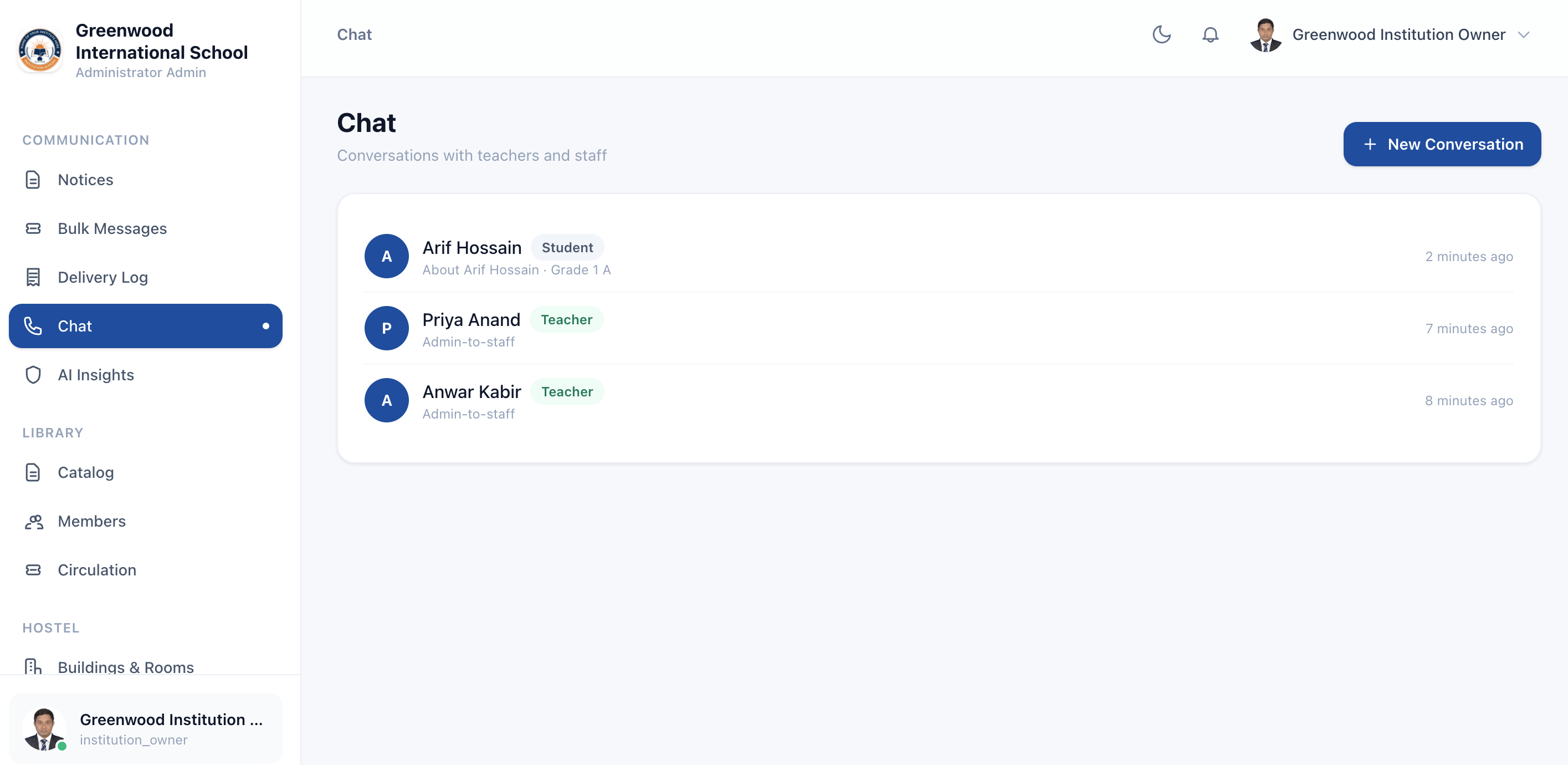Click the Chat breadcrumb in top bar
This screenshot has width=1568, height=765.
pos(354,35)
